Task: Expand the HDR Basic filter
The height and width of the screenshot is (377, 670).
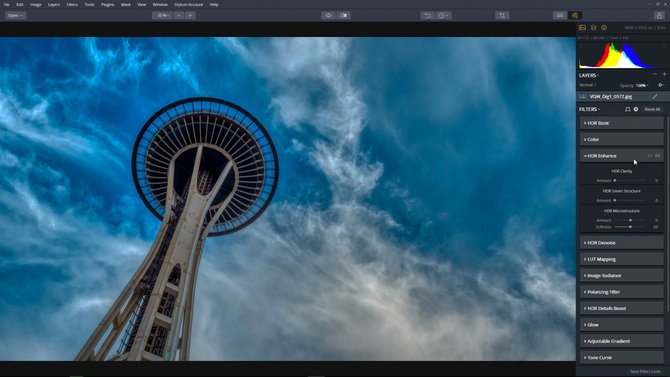Action: (x=622, y=123)
